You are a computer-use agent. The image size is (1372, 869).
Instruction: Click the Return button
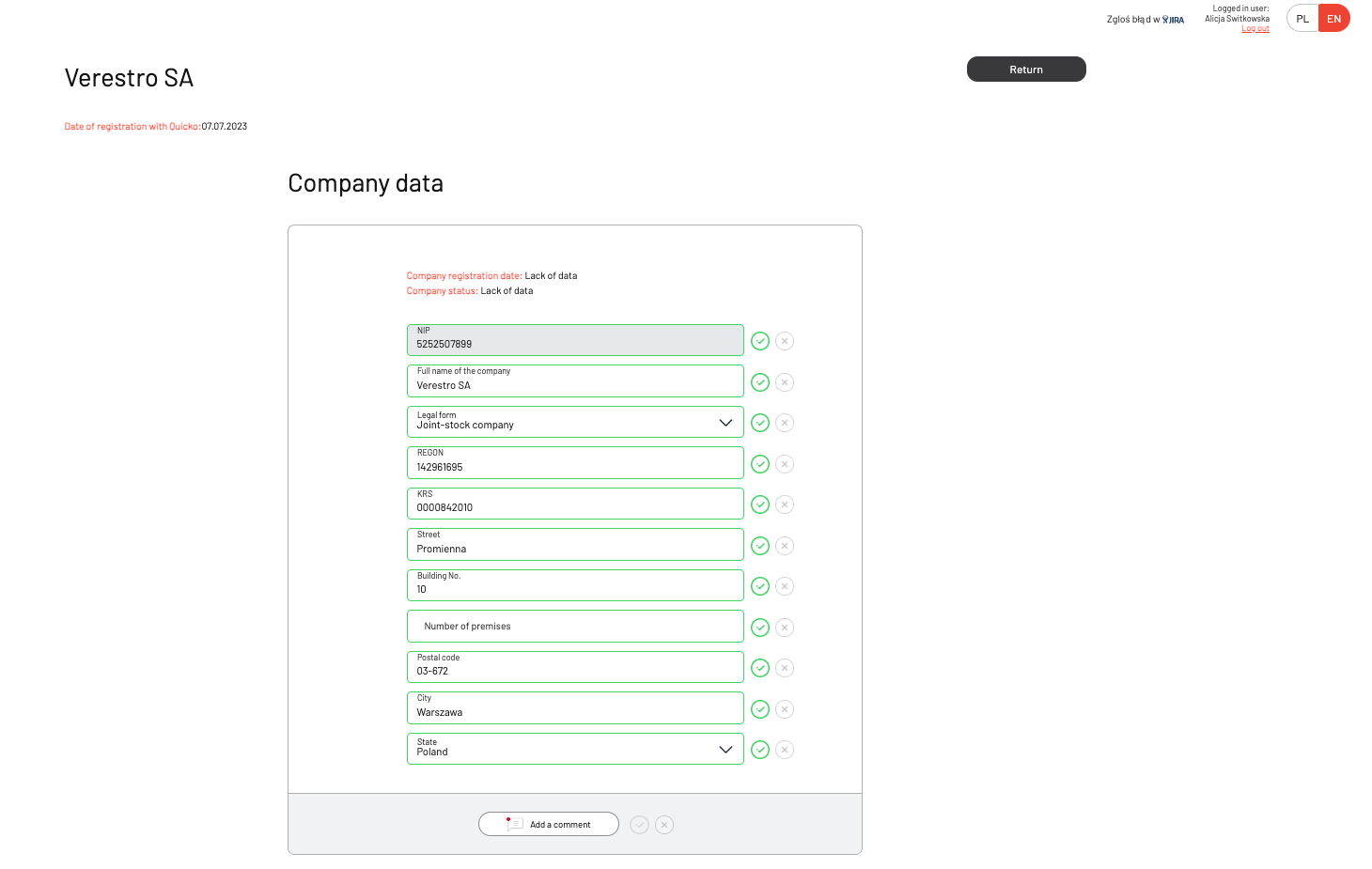point(1026,70)
